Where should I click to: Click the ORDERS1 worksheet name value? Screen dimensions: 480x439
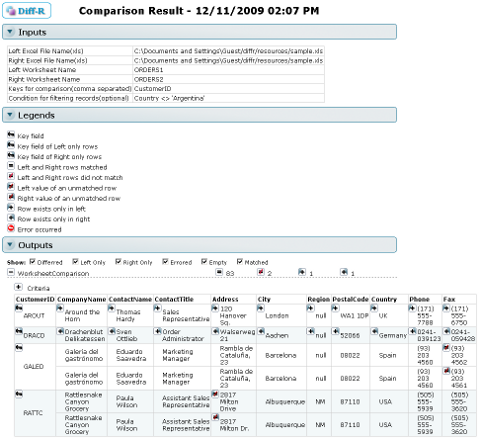pyautogui.click(x=148, y=70)
